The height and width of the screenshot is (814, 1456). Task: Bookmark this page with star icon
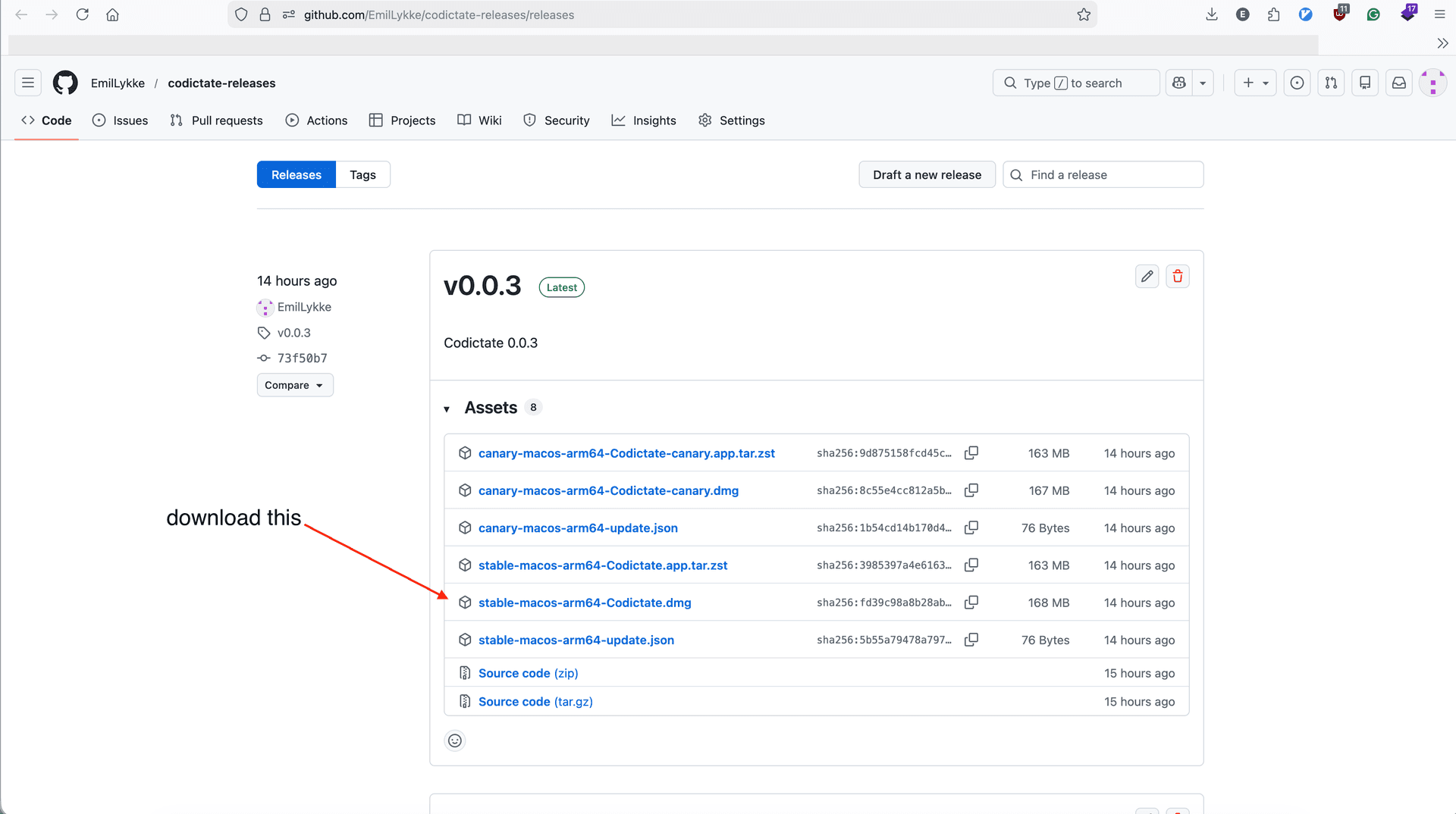[x=1084, y=14]
